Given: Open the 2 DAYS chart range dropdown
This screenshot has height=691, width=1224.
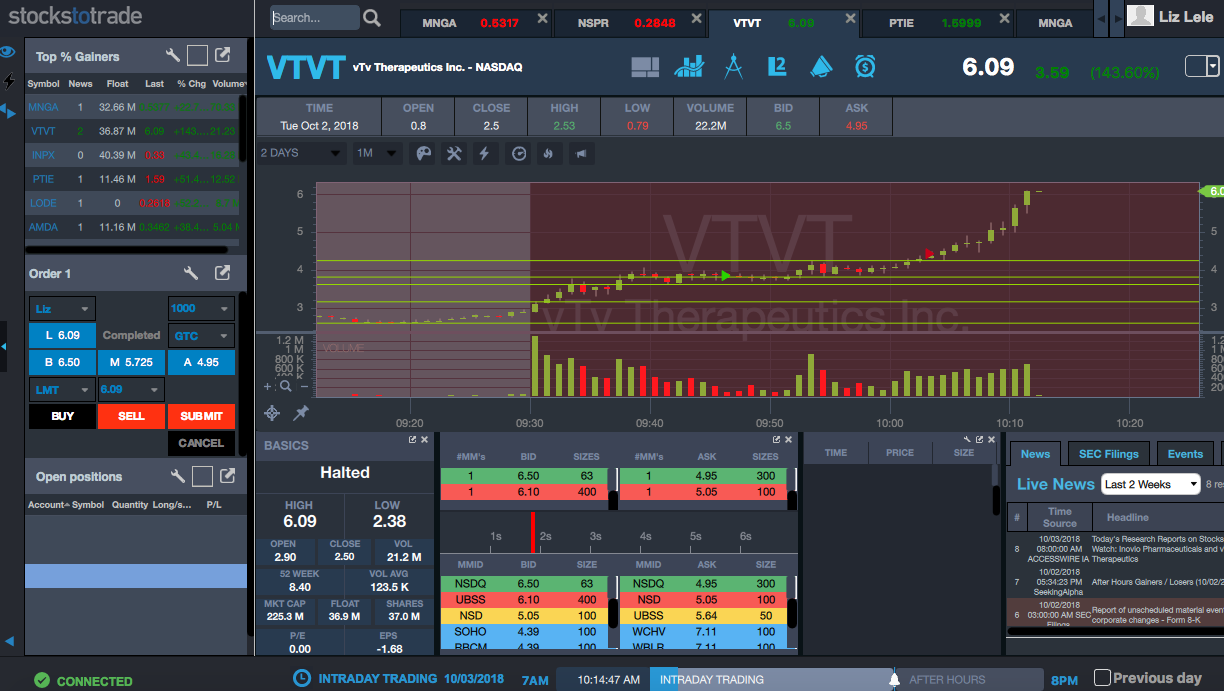Looking at the screenshot, I should [x=300, y=153].
